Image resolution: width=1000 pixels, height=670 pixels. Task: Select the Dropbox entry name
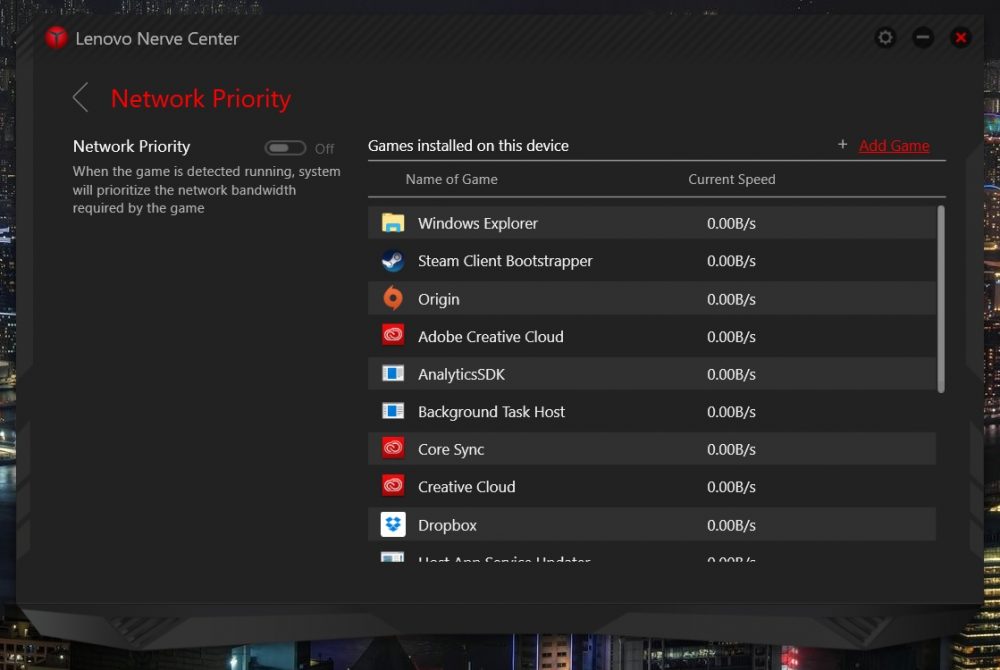pos(447,525)
